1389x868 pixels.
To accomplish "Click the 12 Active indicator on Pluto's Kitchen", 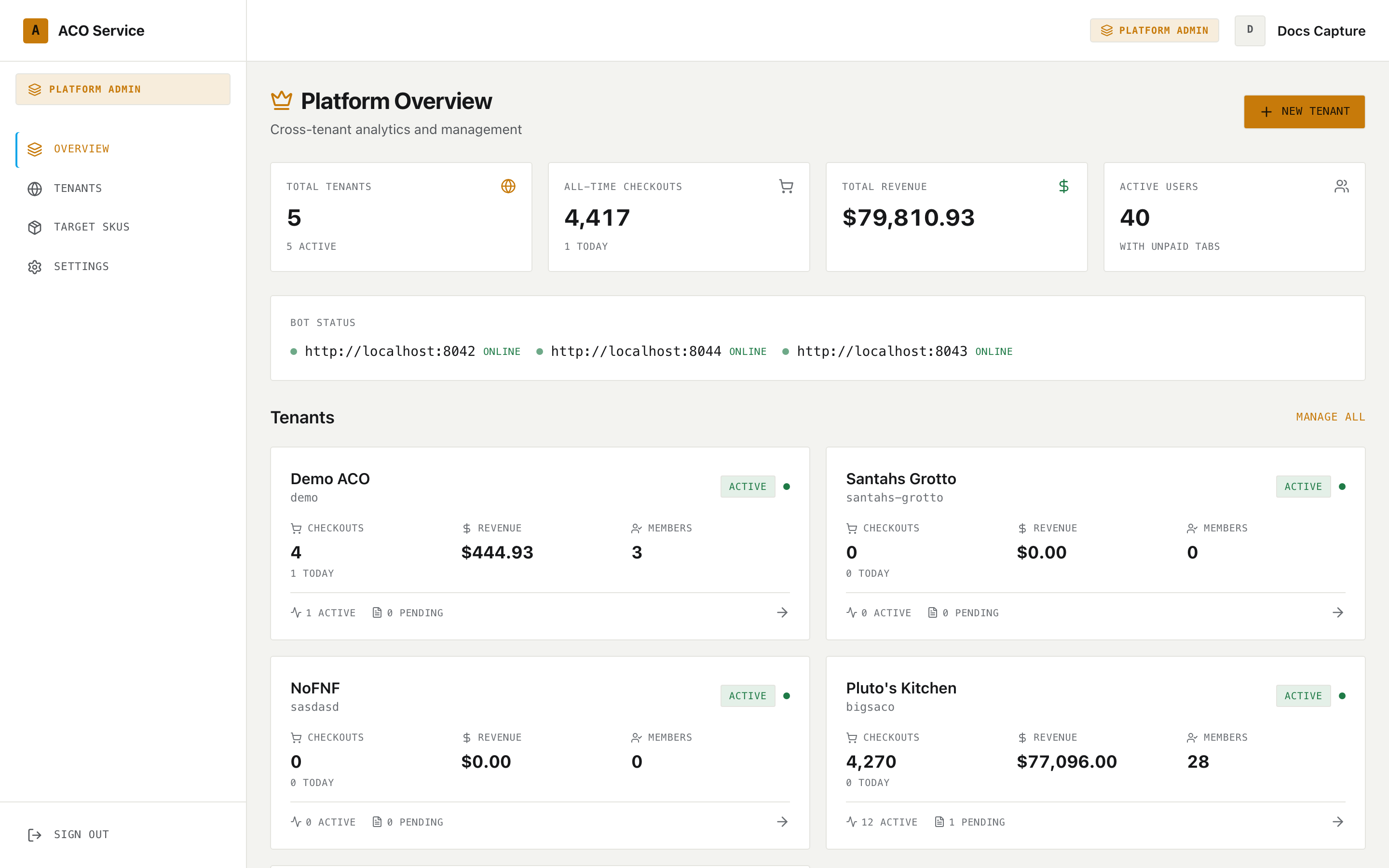I will (x=882, y=822).
